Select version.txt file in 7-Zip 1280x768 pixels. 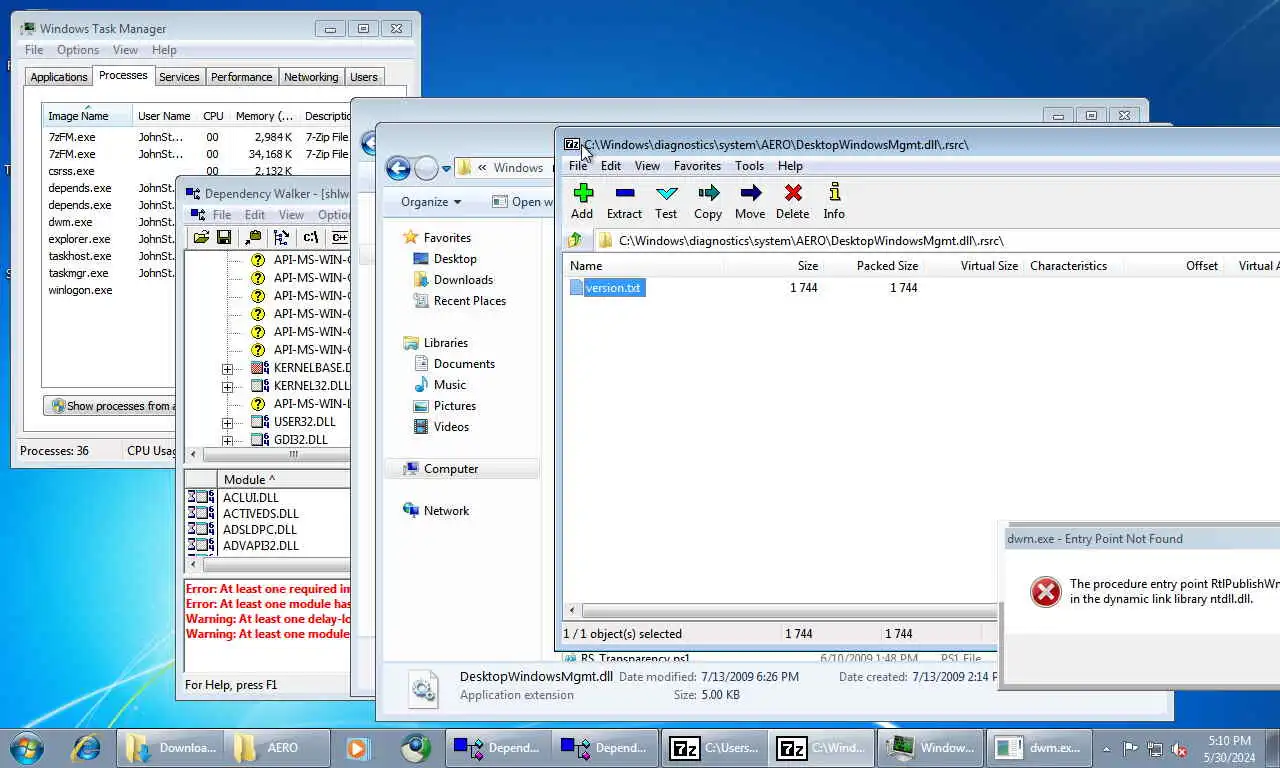pyautogui.click(x=606, y=288)
